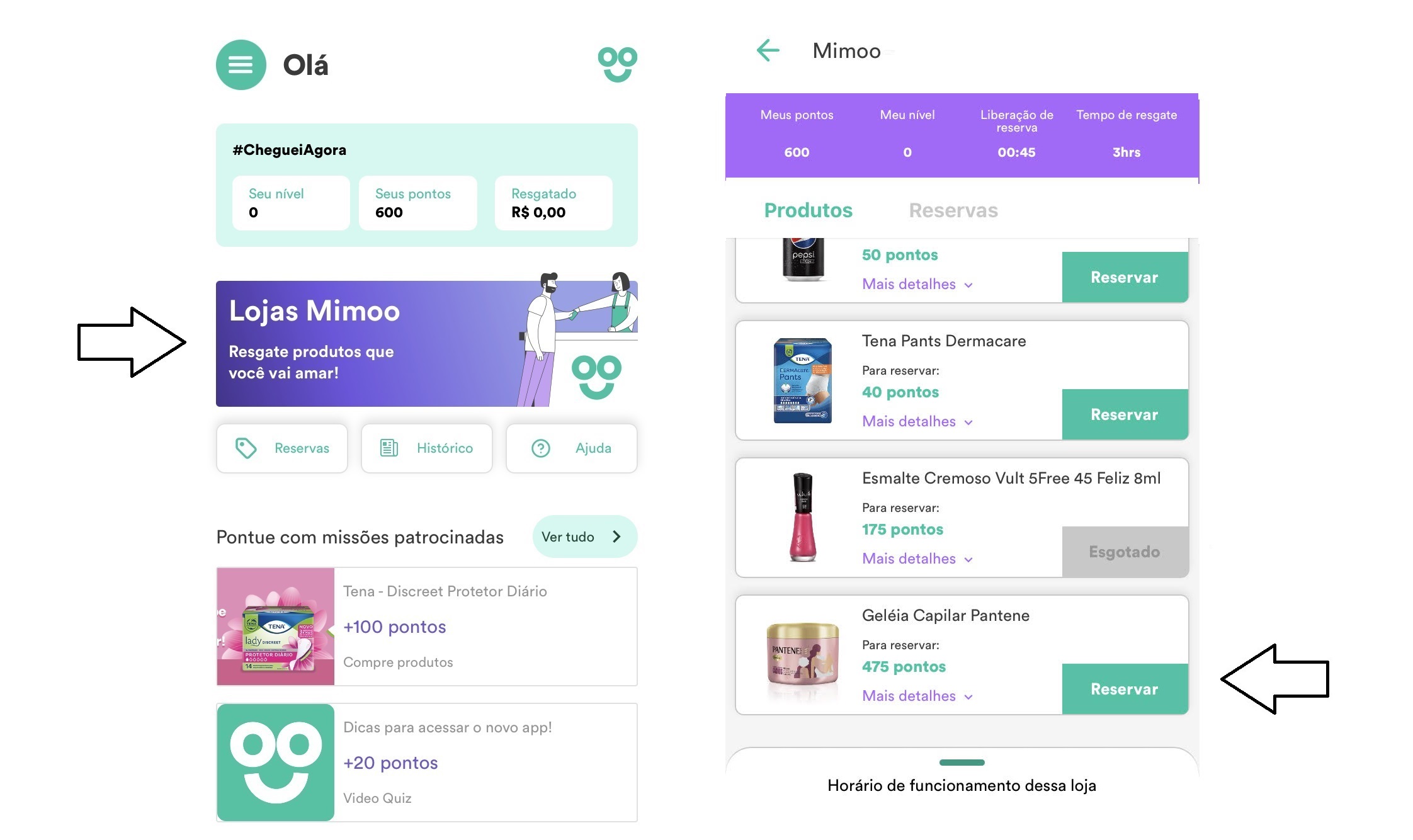Switch to the Reservas tab
The height and width of the screenshot is (840, 1413).
point(953,210)
